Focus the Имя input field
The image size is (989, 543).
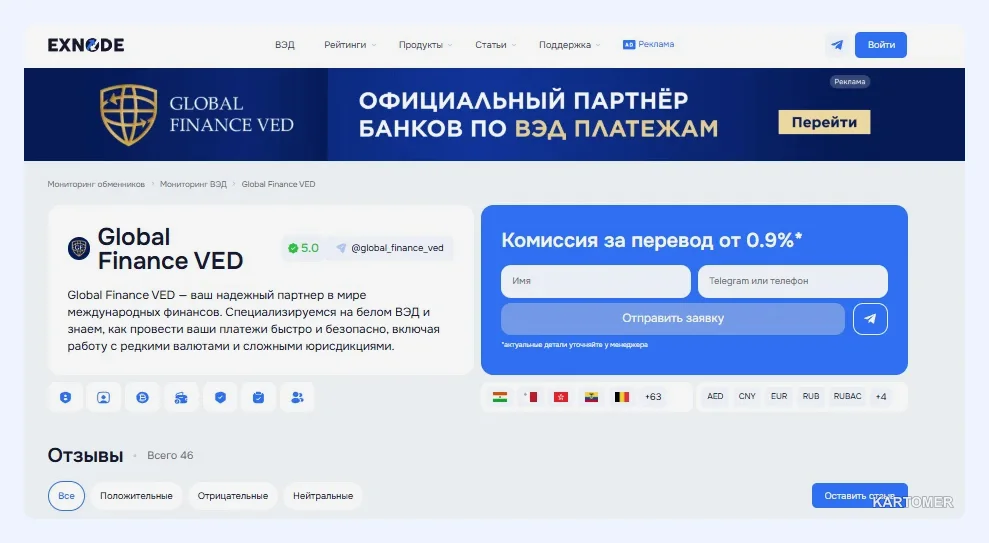(595, 281)
